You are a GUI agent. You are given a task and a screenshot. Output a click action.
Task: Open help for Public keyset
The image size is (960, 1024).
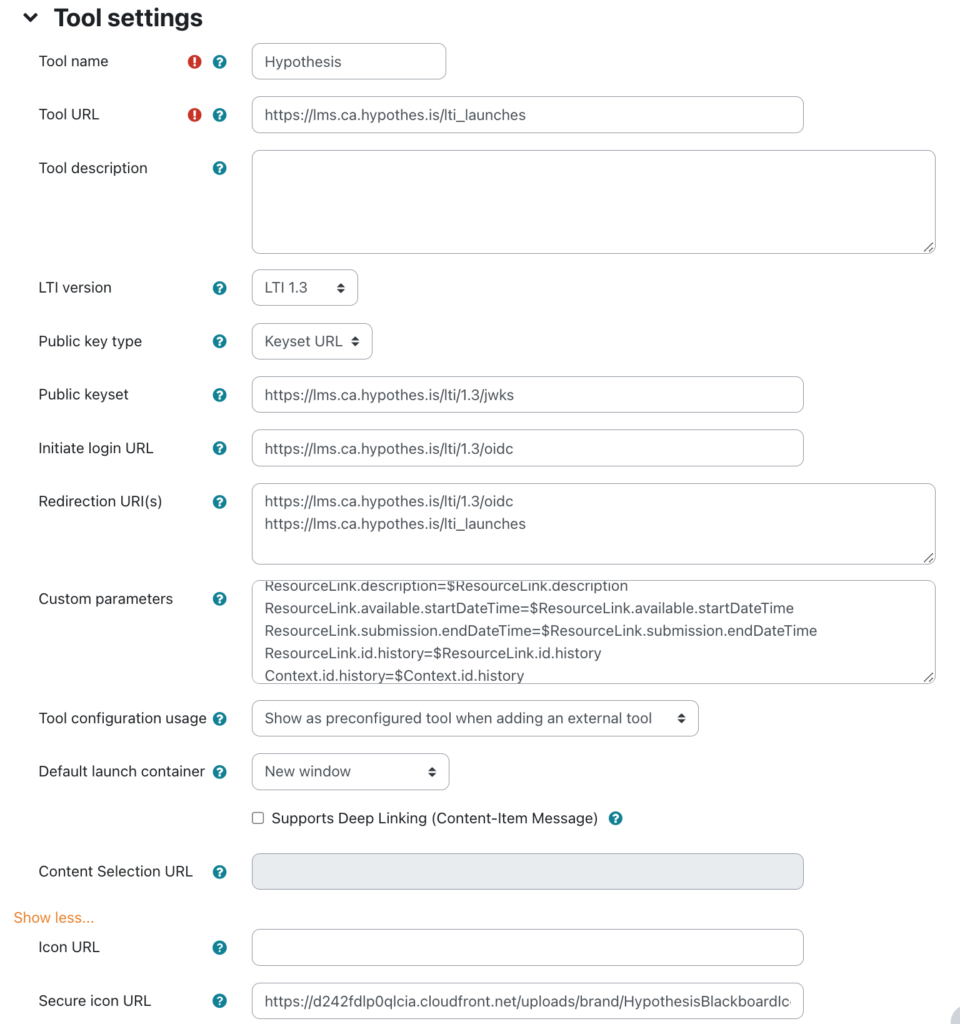(219, 394)
